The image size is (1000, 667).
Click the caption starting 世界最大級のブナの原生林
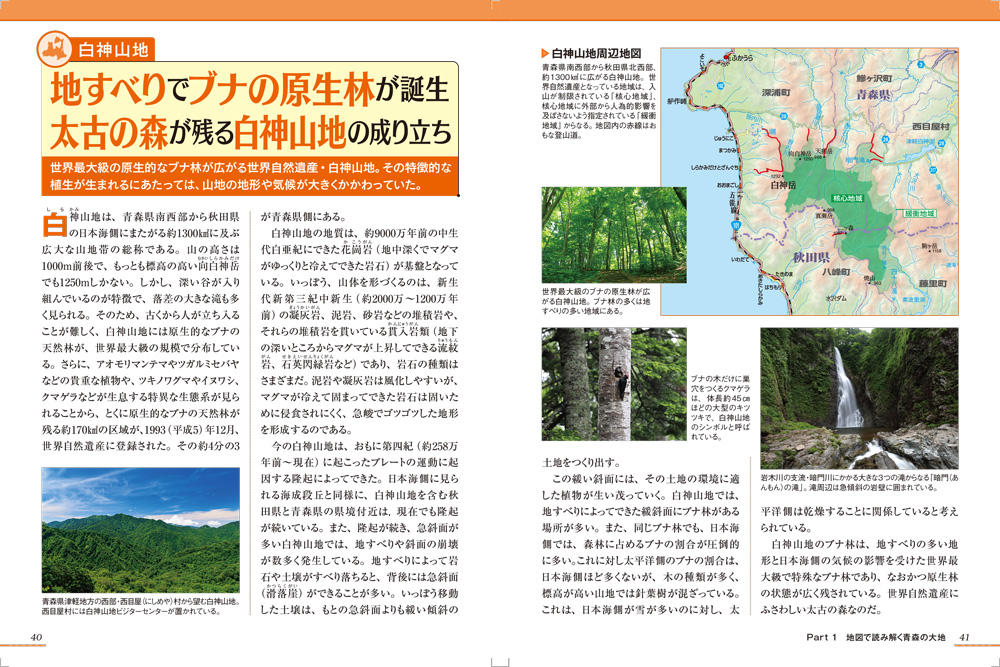[x=596, y=301]
